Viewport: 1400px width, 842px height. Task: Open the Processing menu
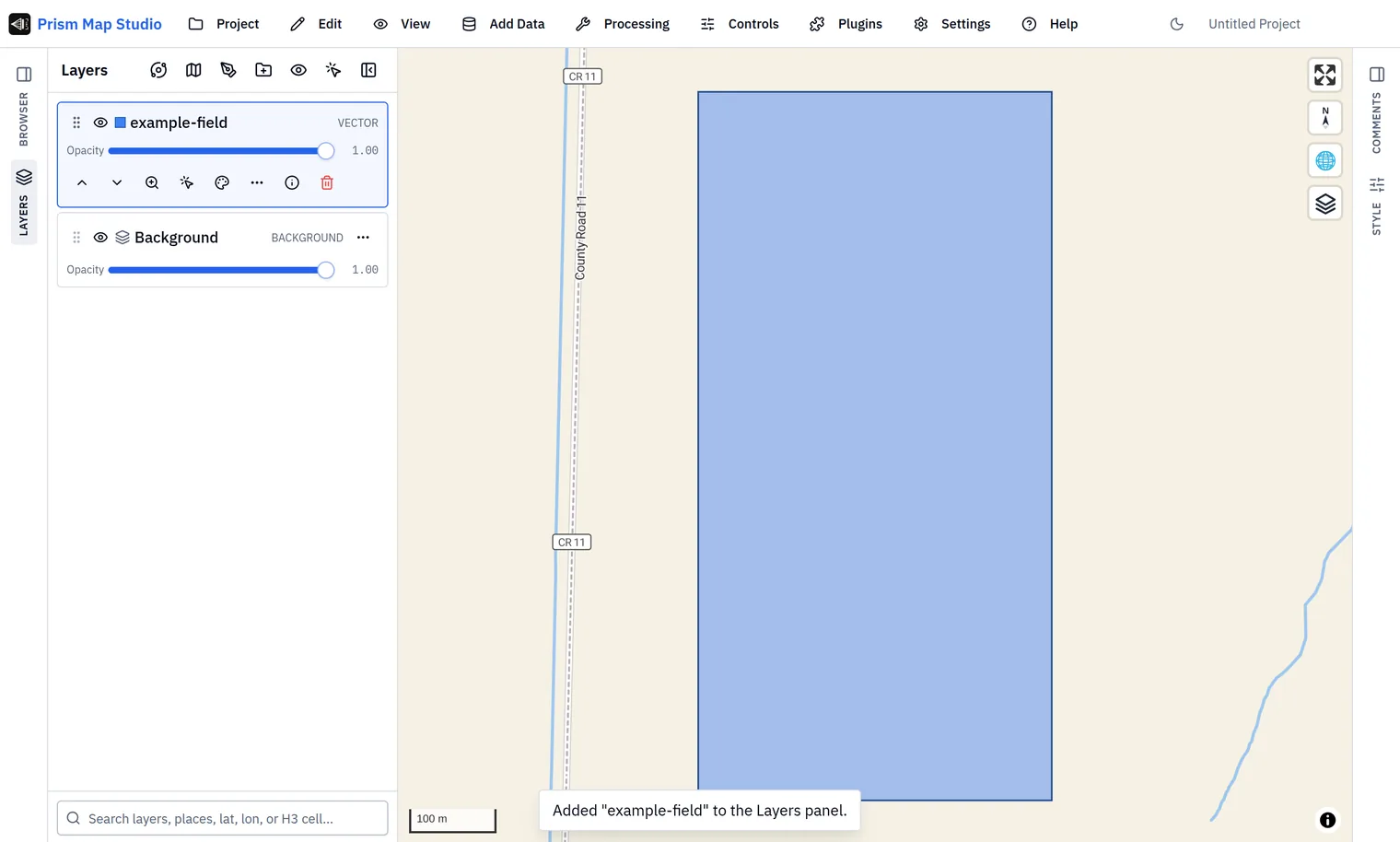tap(623, 24)
